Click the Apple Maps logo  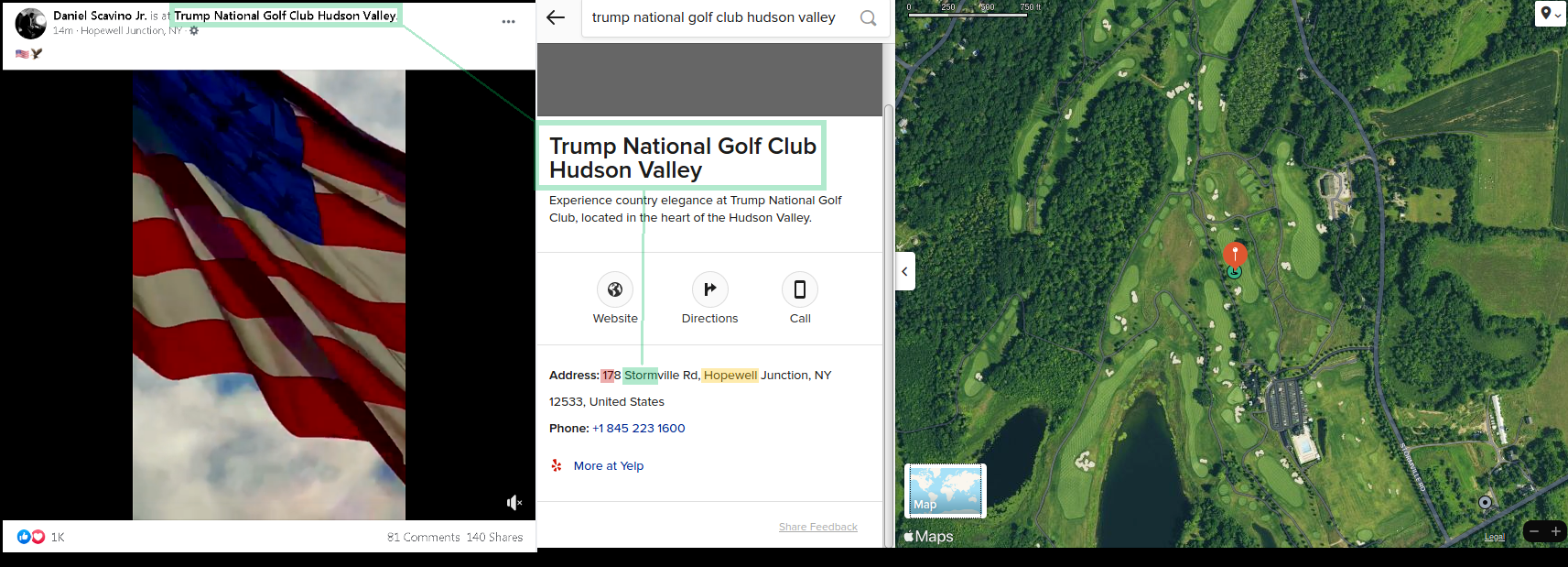click(928, 537)
